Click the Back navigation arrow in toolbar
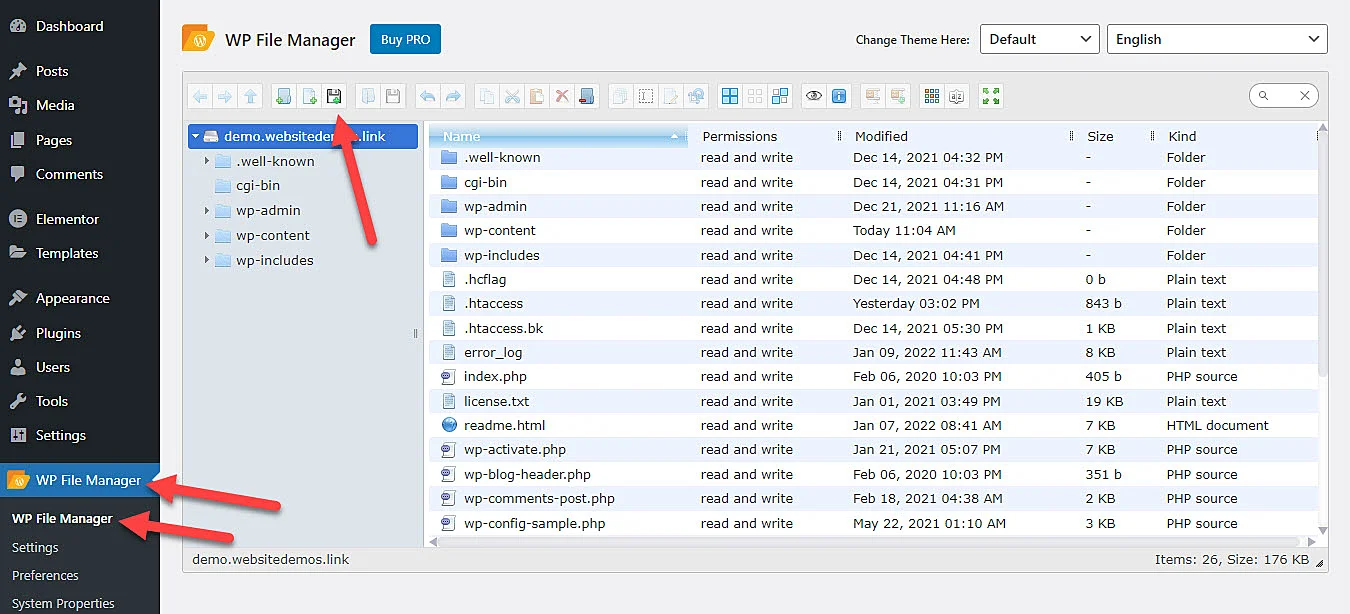 point(200,96)
